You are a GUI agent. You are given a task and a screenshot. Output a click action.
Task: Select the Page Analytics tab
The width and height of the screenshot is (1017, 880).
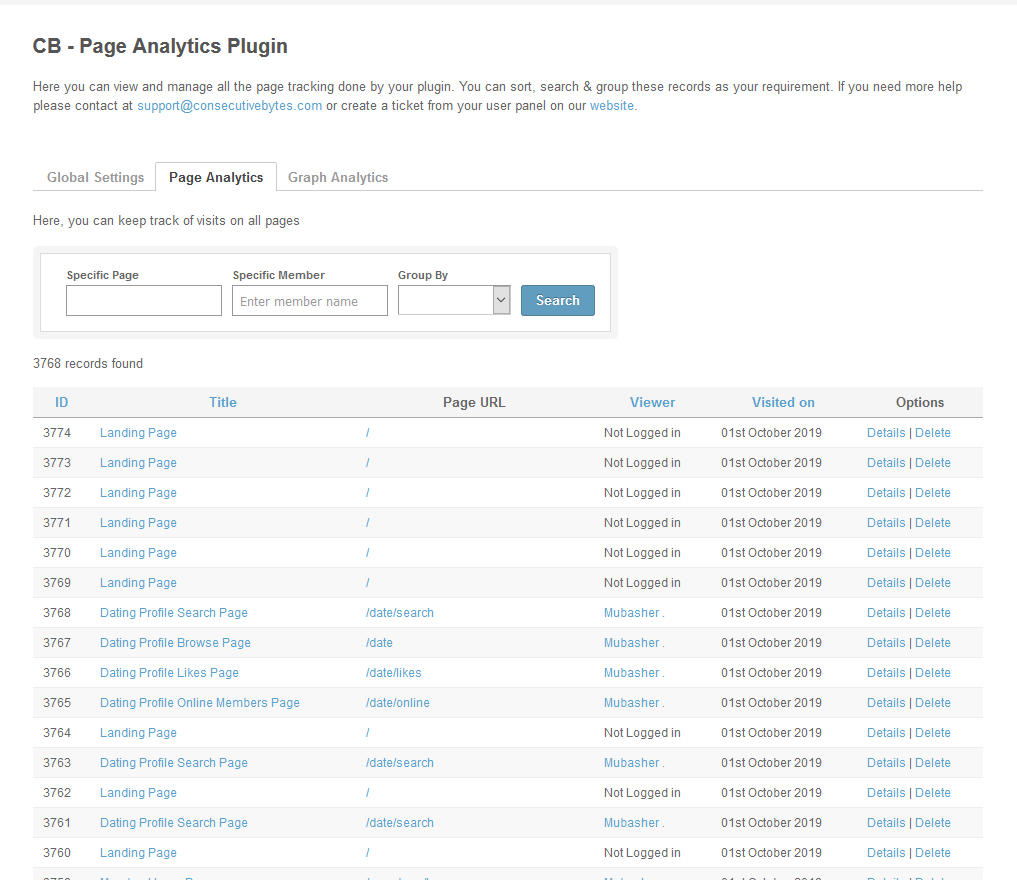point(216,177)
